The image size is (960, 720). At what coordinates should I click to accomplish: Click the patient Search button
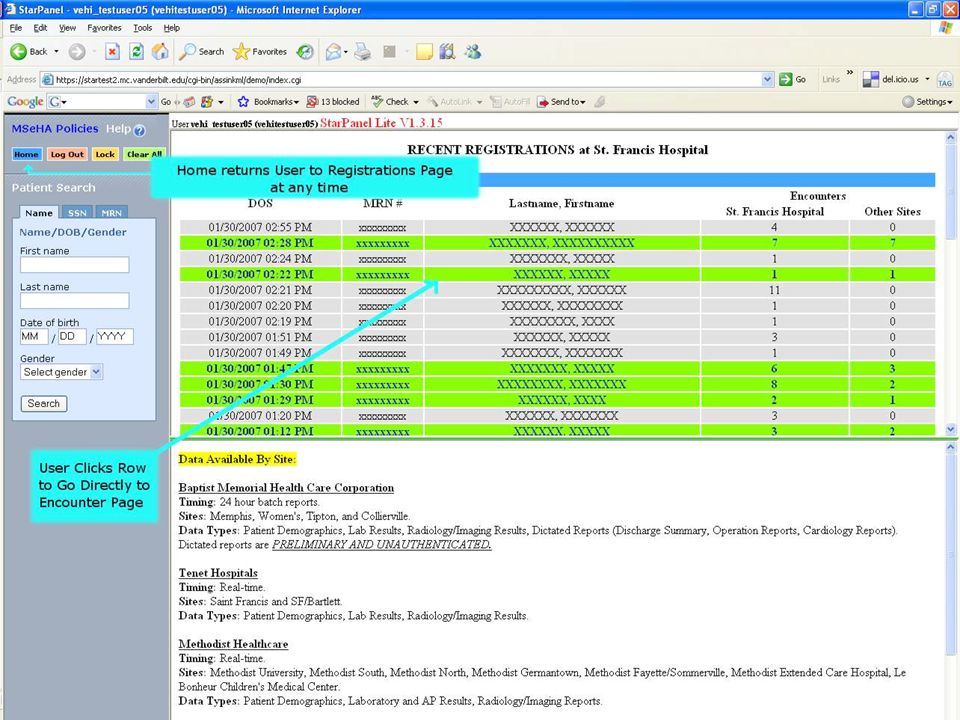pos(43,403)
